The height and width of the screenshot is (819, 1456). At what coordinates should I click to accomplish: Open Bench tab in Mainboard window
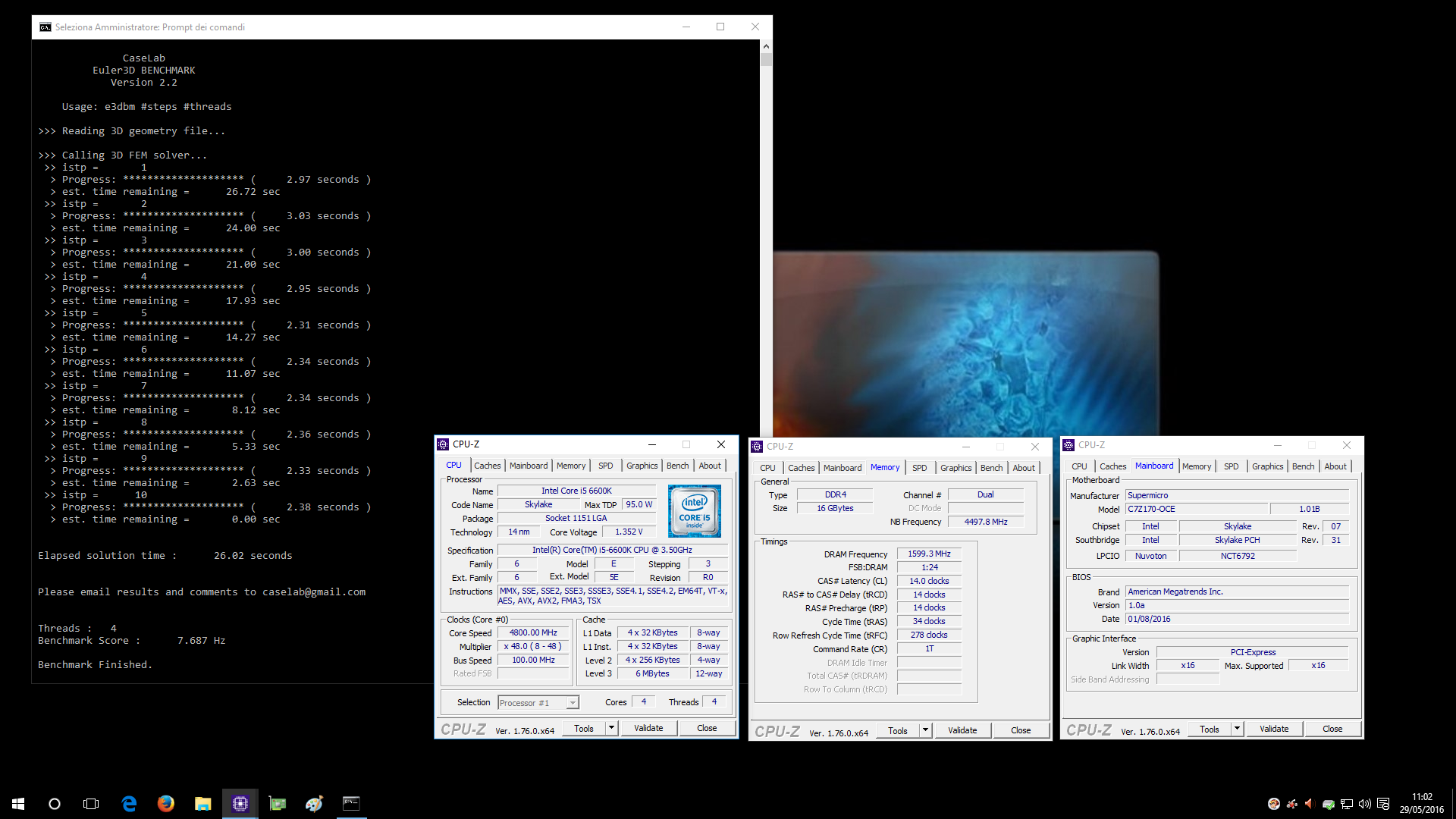1304,466
